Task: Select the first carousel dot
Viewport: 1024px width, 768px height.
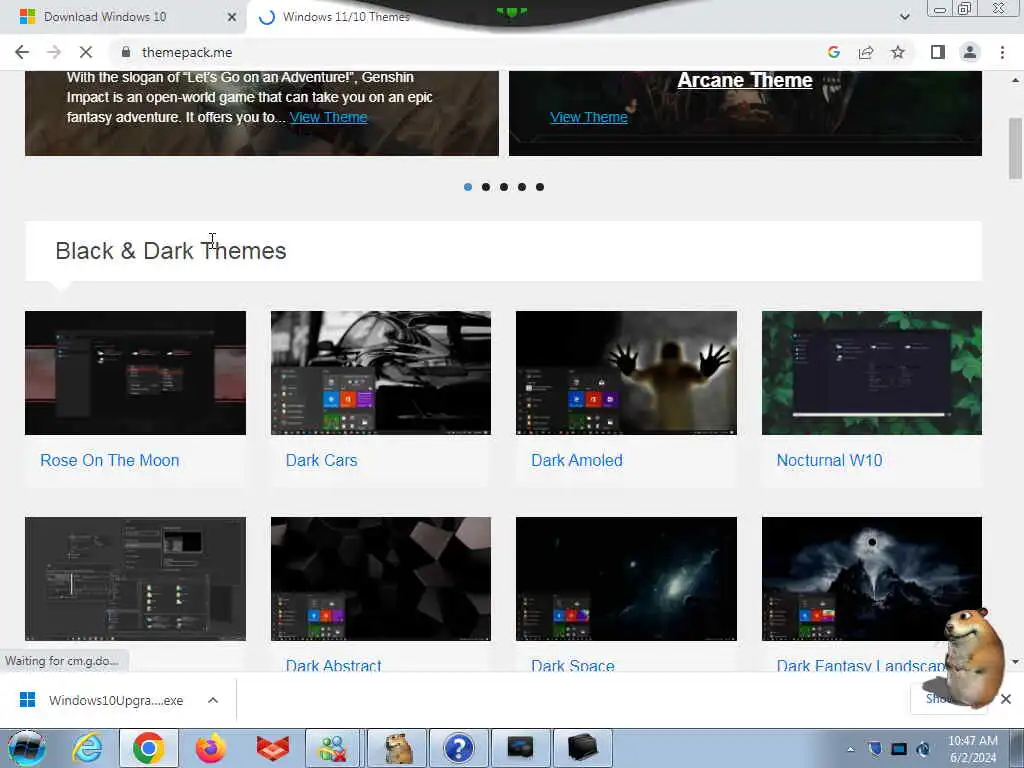Action: tap(468, 187)
